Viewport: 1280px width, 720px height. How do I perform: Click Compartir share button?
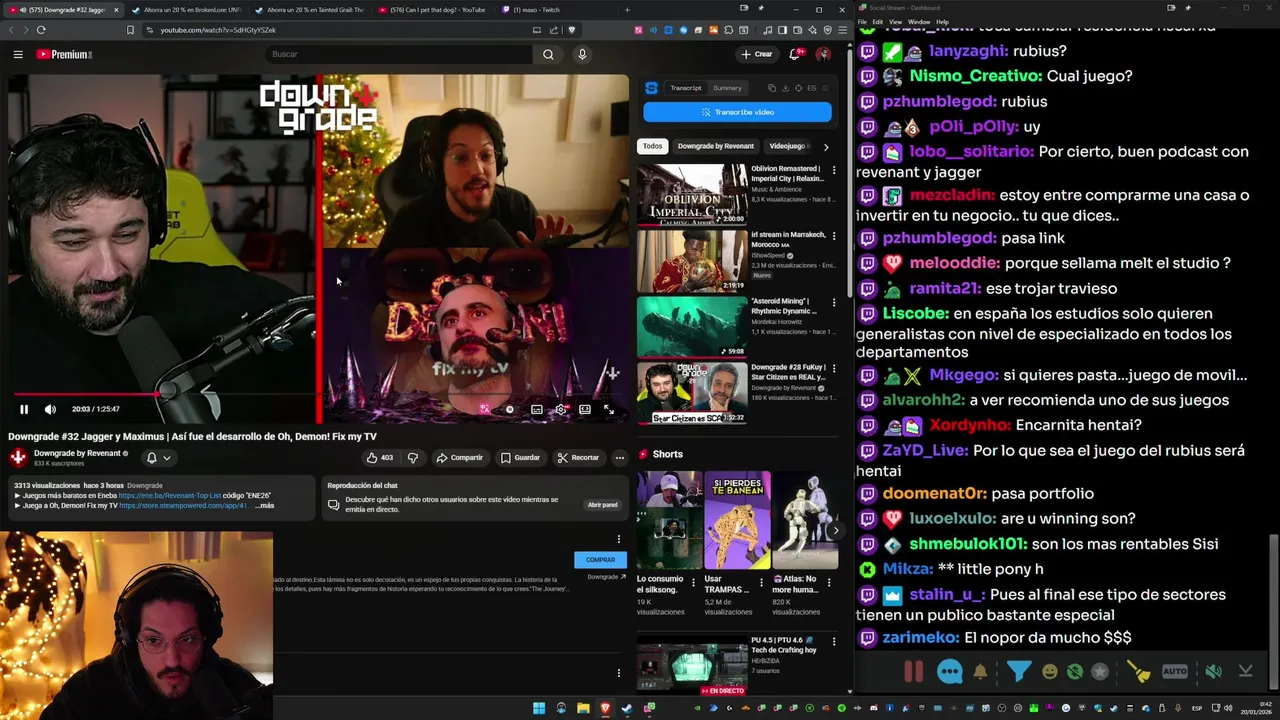pyautogui.click(x=460, y=458)
